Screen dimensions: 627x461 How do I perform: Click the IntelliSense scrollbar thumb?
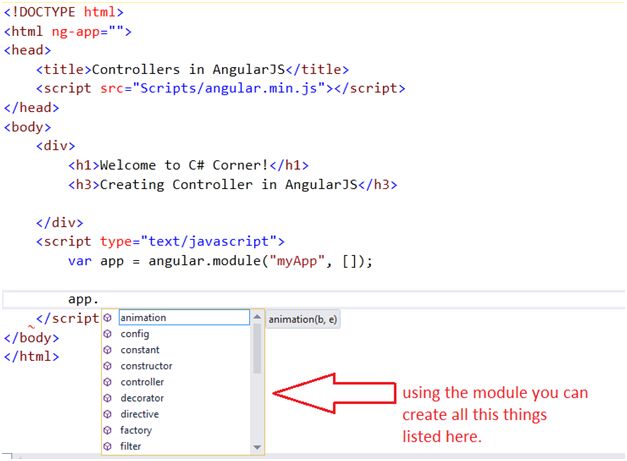click(x=257, y=348)
